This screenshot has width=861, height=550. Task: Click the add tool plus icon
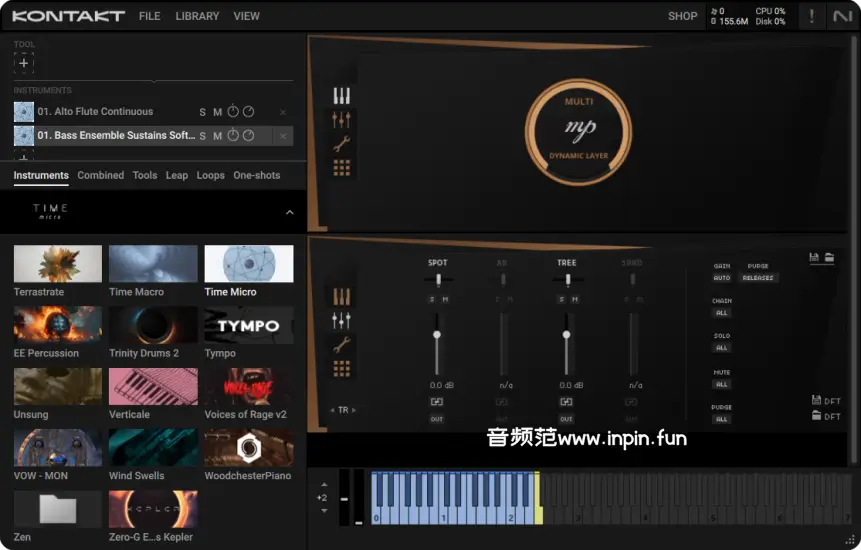pos(24,63)
